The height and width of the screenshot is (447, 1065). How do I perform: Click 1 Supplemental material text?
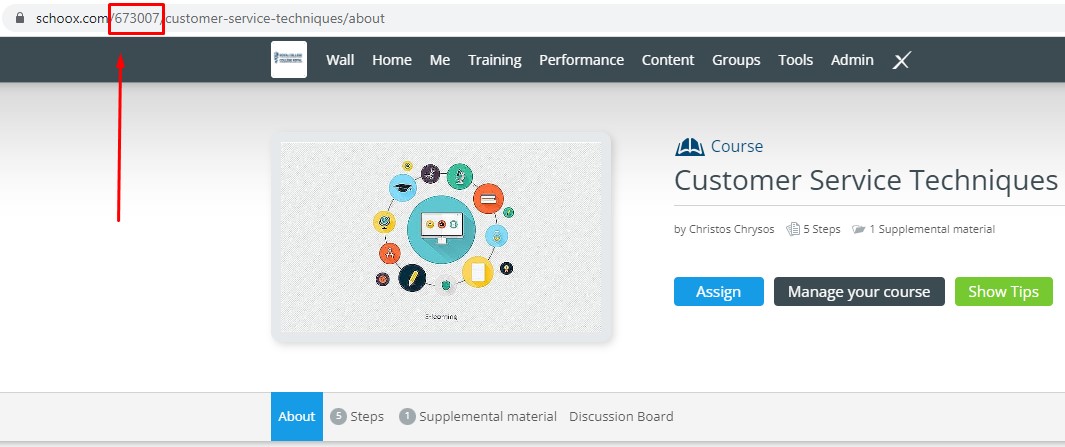932,230
